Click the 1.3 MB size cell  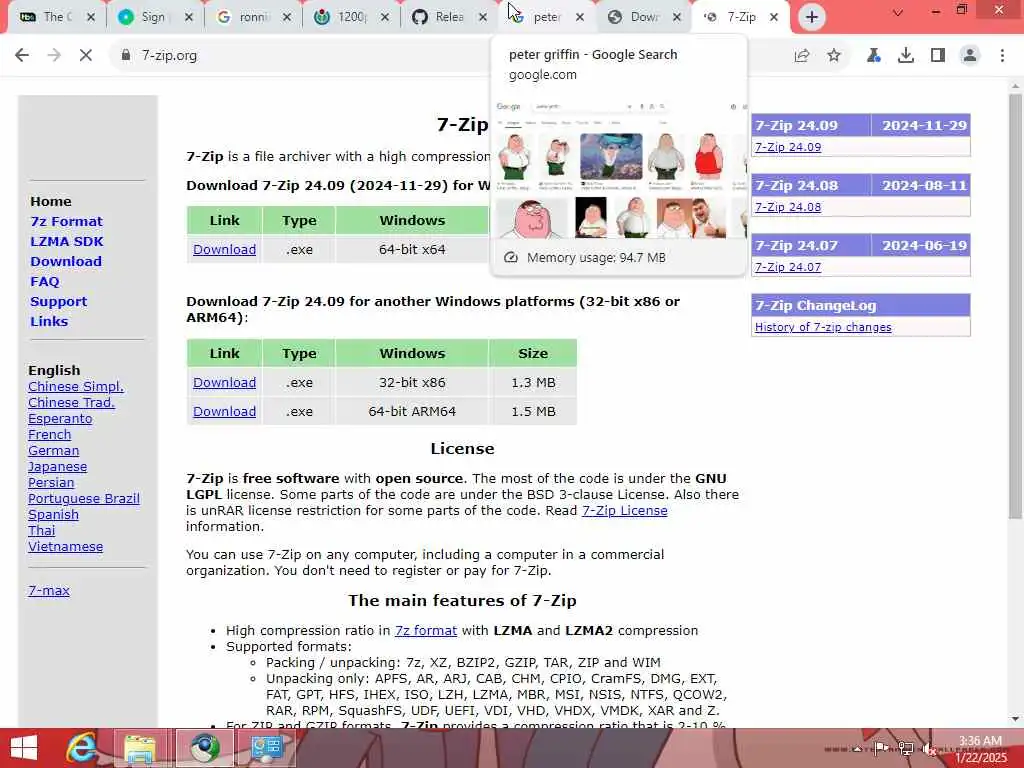coord(533,383)
